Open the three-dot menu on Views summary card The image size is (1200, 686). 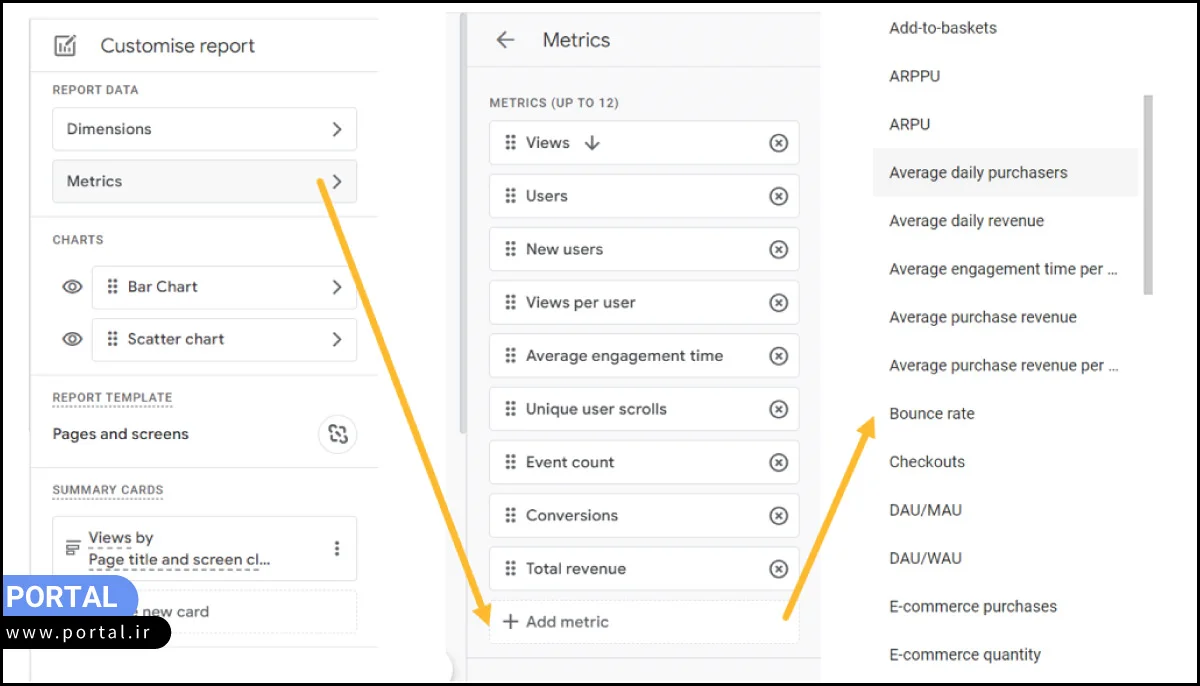pos(337,548)
